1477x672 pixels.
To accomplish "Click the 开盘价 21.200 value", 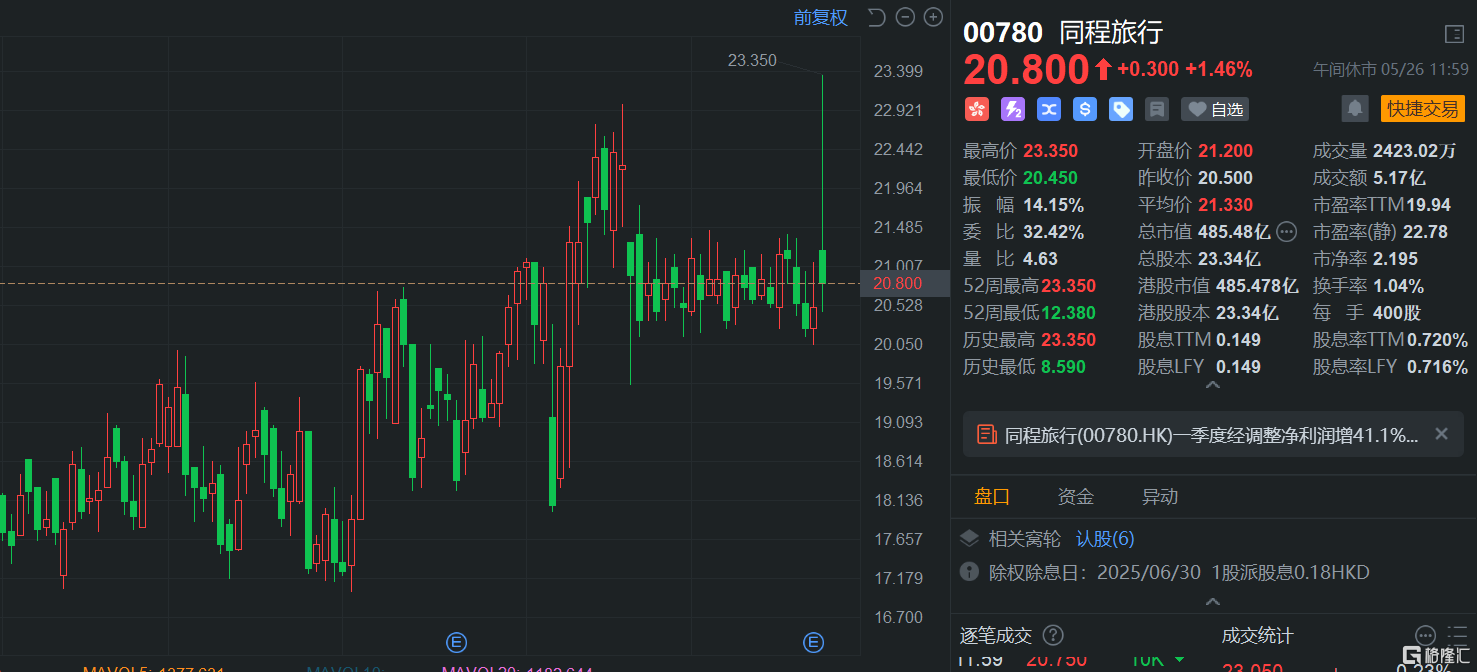I will pos(1225,151).
